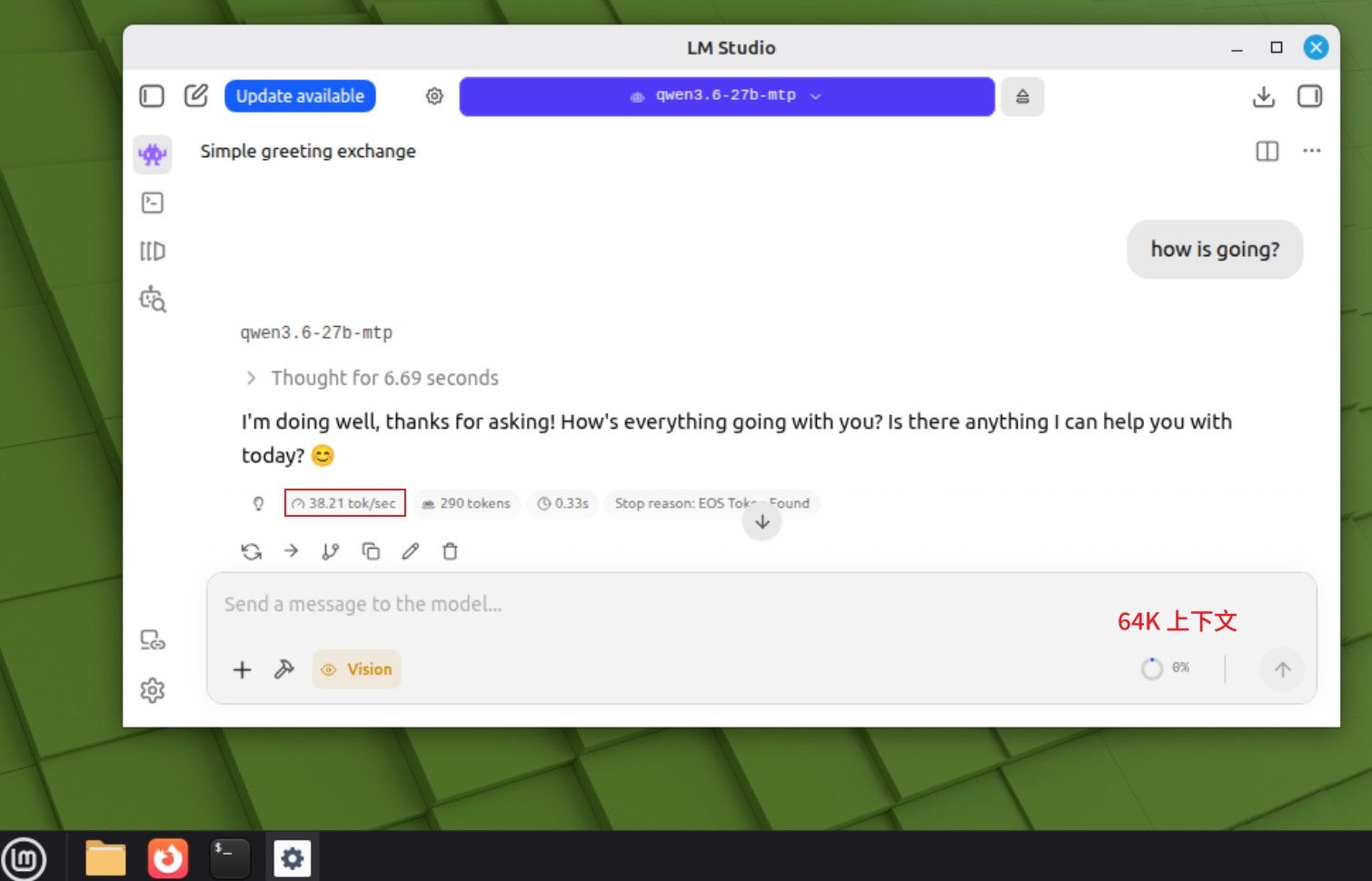Delete the assistant message with the trash icon
Viewport: 1372px width, 881px height.
click(x=450, y=551)
